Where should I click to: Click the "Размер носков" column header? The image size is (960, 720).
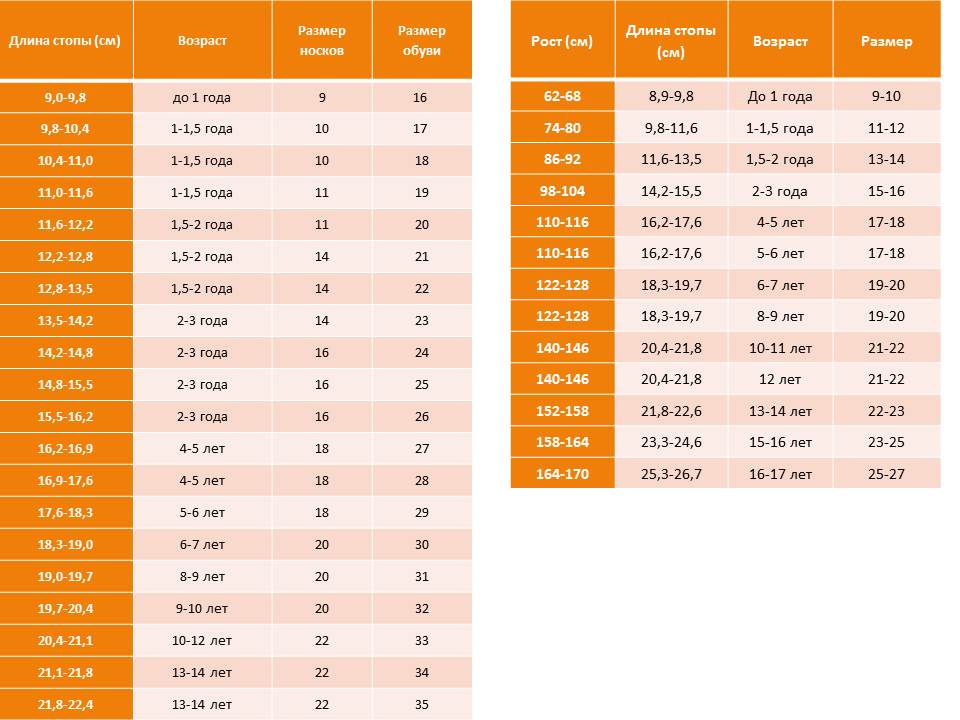pyautogui.click(x=322, y=41)
